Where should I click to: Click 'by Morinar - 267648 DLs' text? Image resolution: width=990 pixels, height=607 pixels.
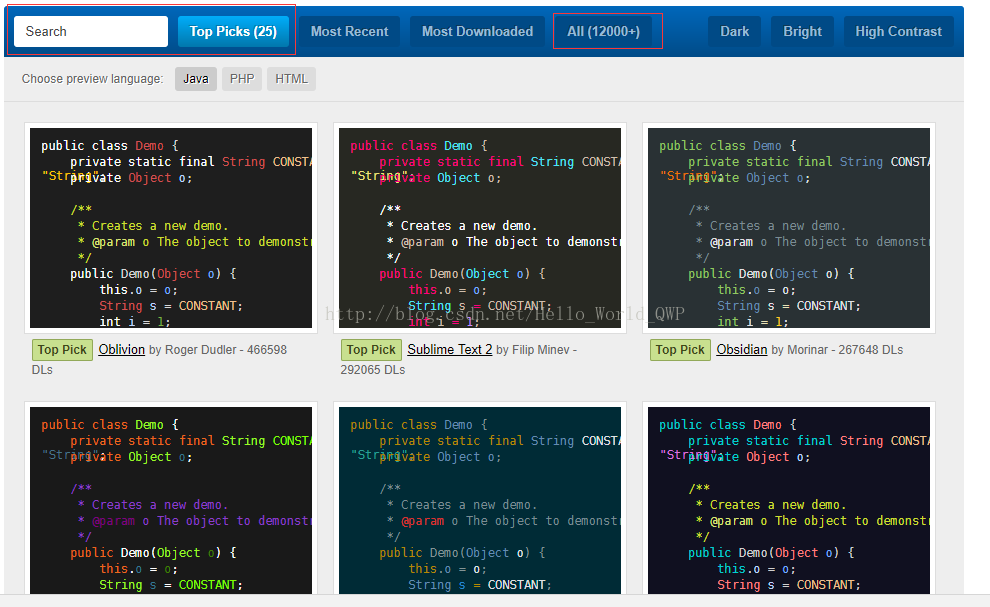(837, 350)
